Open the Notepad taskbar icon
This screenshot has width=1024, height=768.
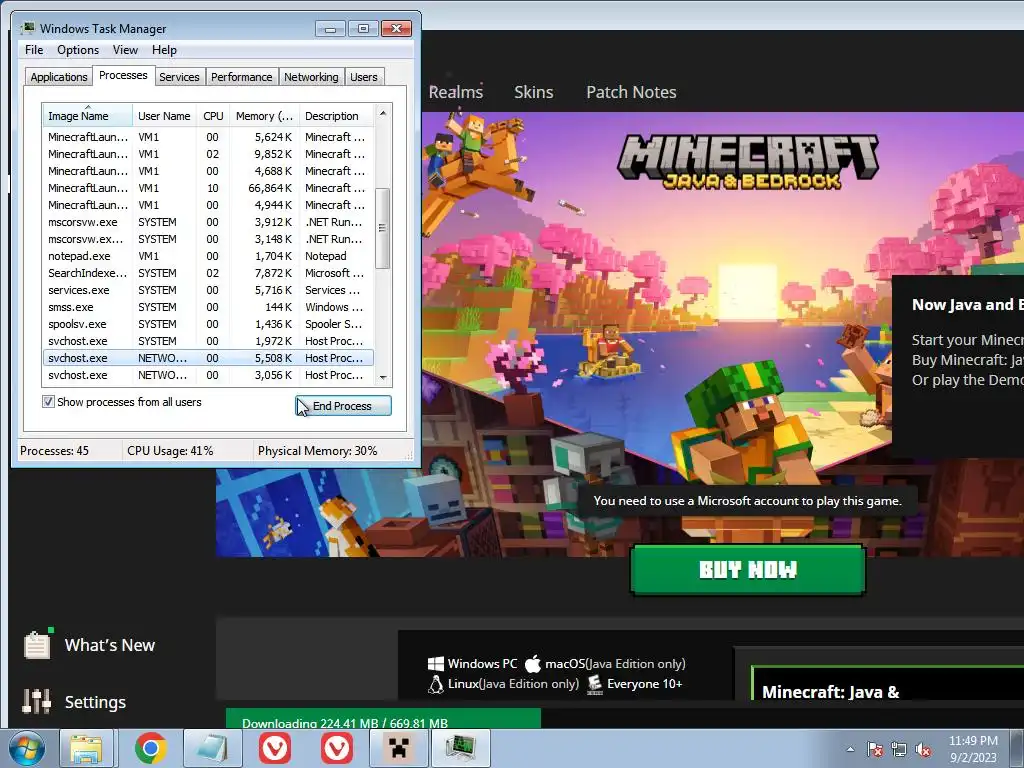coord(212,749)
